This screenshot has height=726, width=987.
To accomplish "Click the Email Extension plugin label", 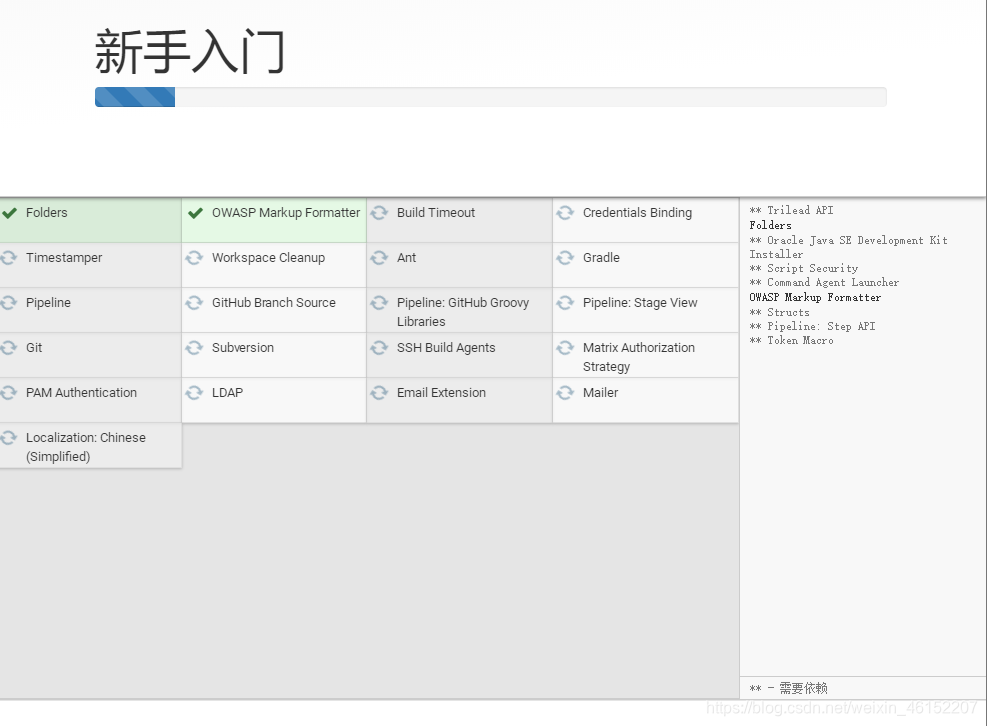I will [x=441, y=393].
